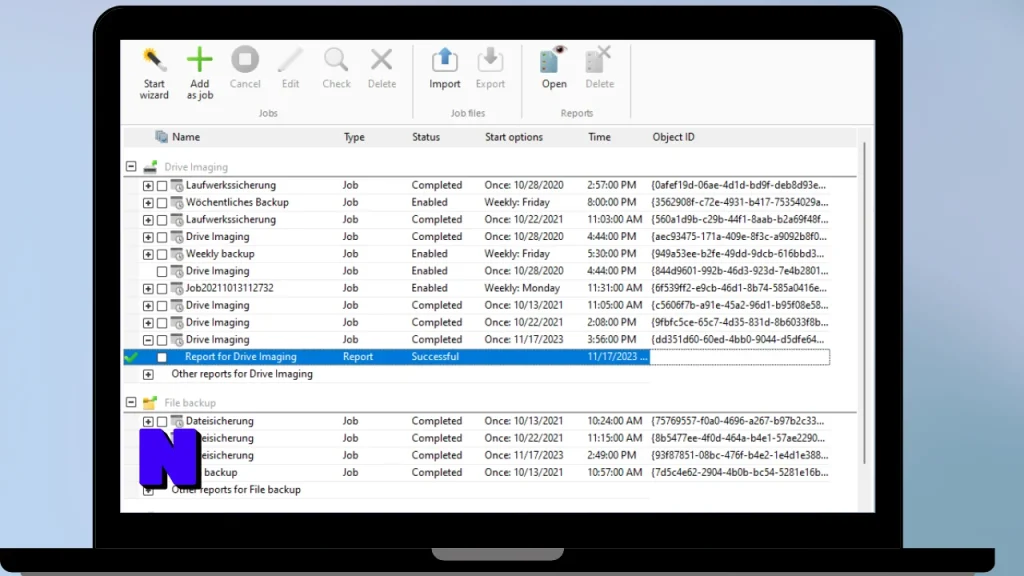
Task: Click the Cancel job icon
Action: pos(245,60)
